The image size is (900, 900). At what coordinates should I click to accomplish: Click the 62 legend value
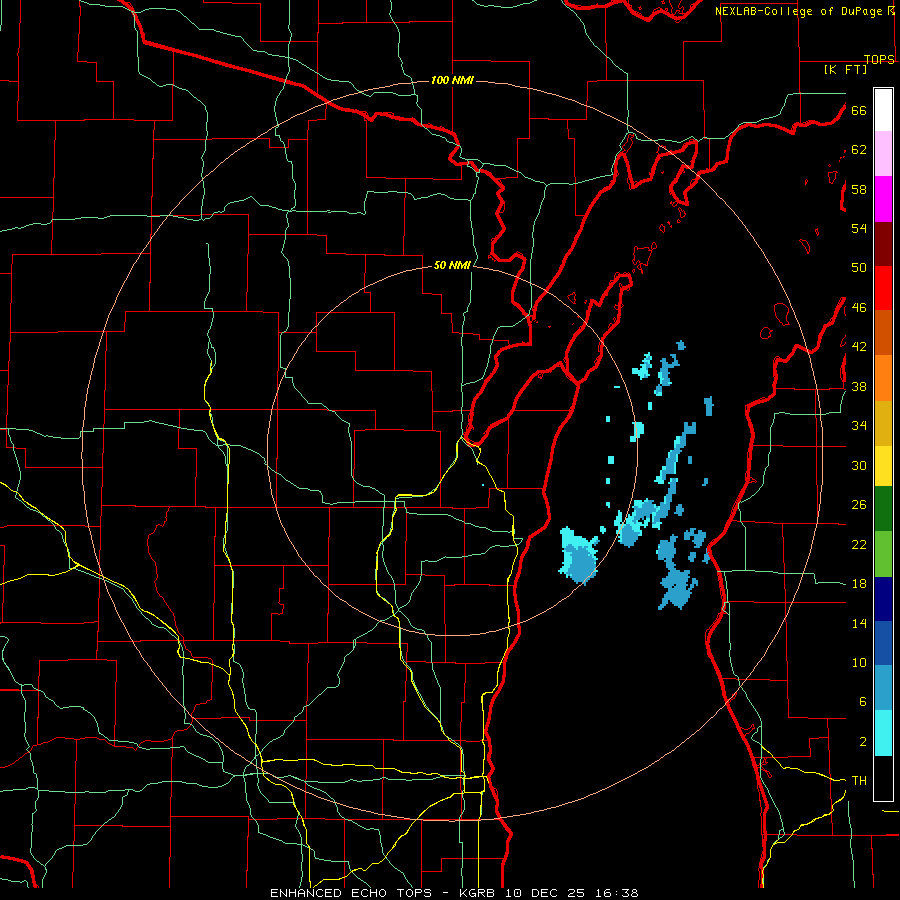(859, 150)
